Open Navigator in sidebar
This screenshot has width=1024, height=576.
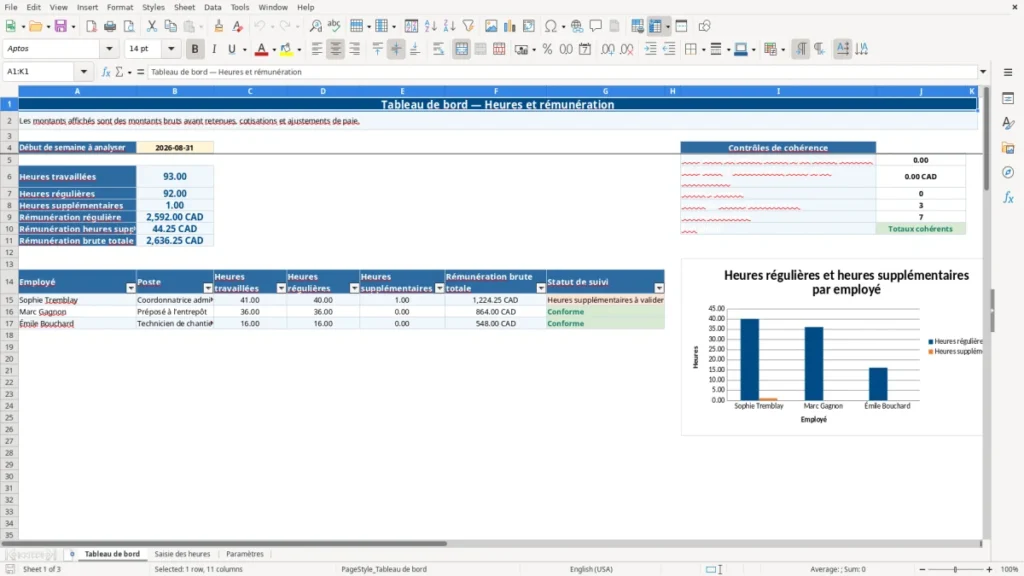pos(1008,172)
